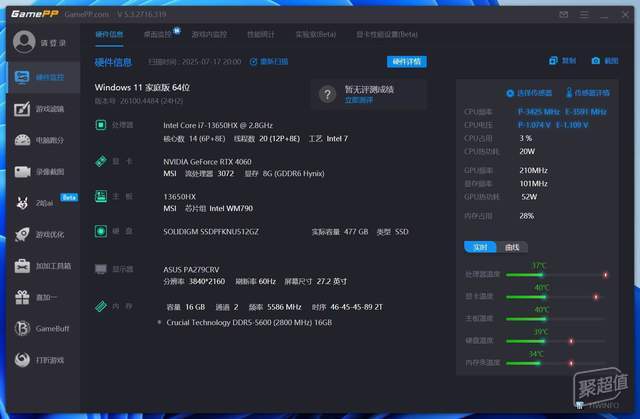Click the SOLIDIGM SSDPFKNU512GZ text
The width and height of the screenshot is (640, 419).
[211, 232]
